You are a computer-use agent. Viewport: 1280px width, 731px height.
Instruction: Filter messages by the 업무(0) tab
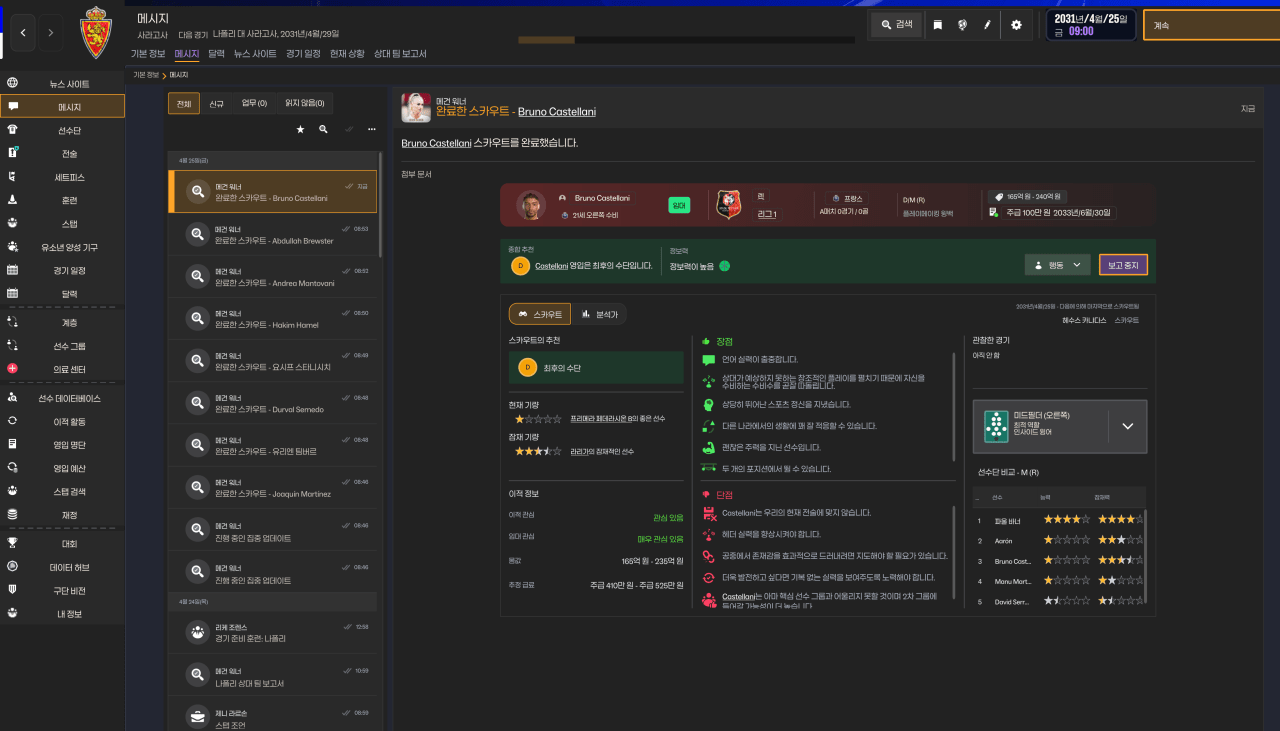pyautogui.click(x=254, y=103)
